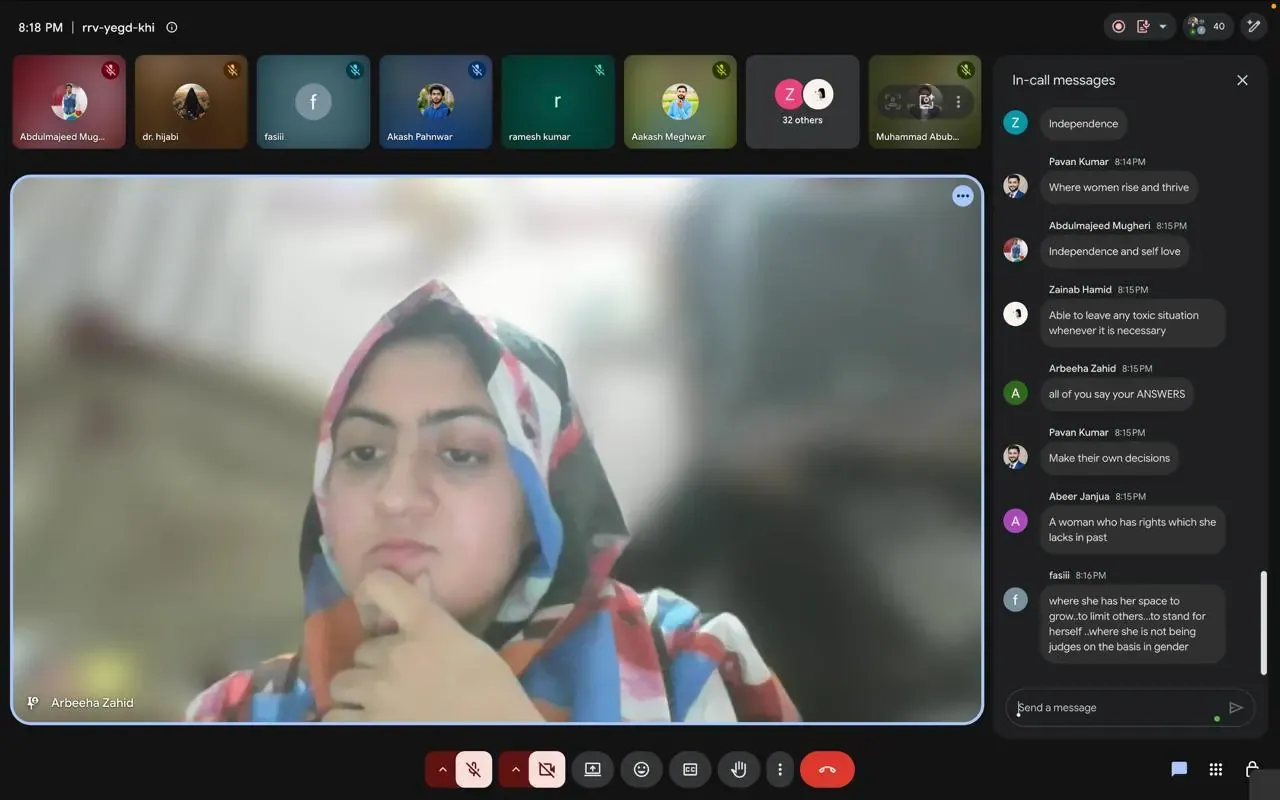This screenshot has width=1280, height=800.
Task: Click message "Where women rise and thrive"
Action: pyautogui.click(x=1119, y=187)
